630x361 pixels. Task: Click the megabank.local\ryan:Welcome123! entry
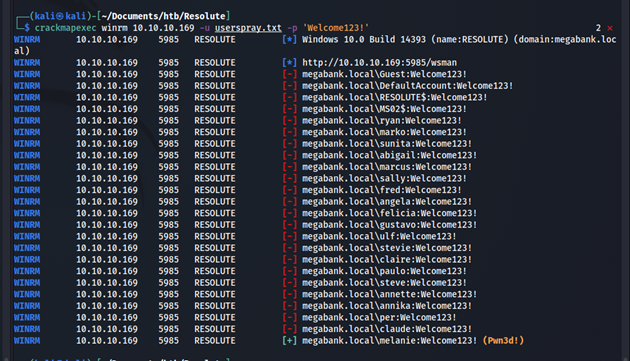tap(382, 121)
